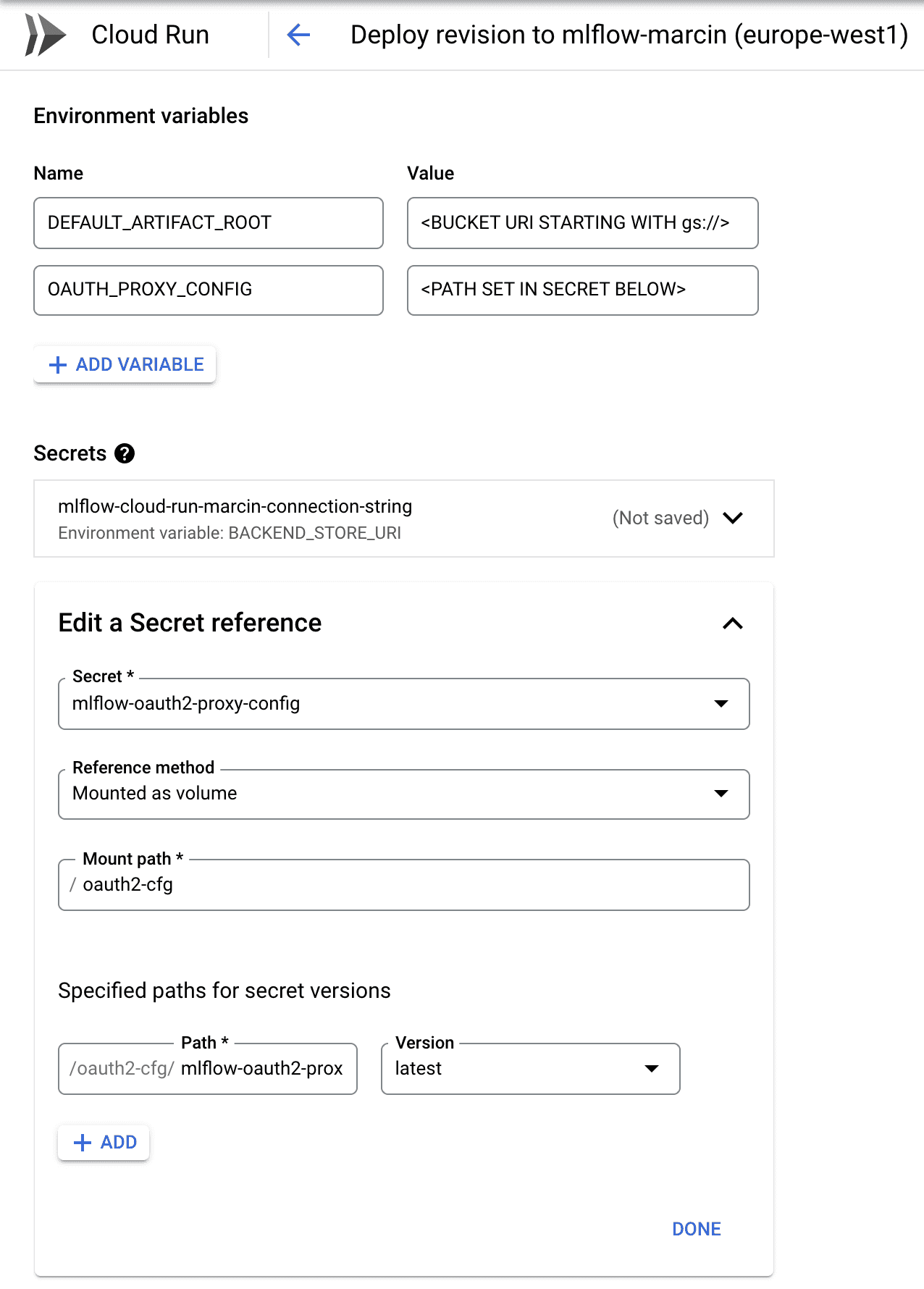Click the plus icon on ADD VARIABLE
Viewport: 924px width, 1289px height.
tap(58, 365)
